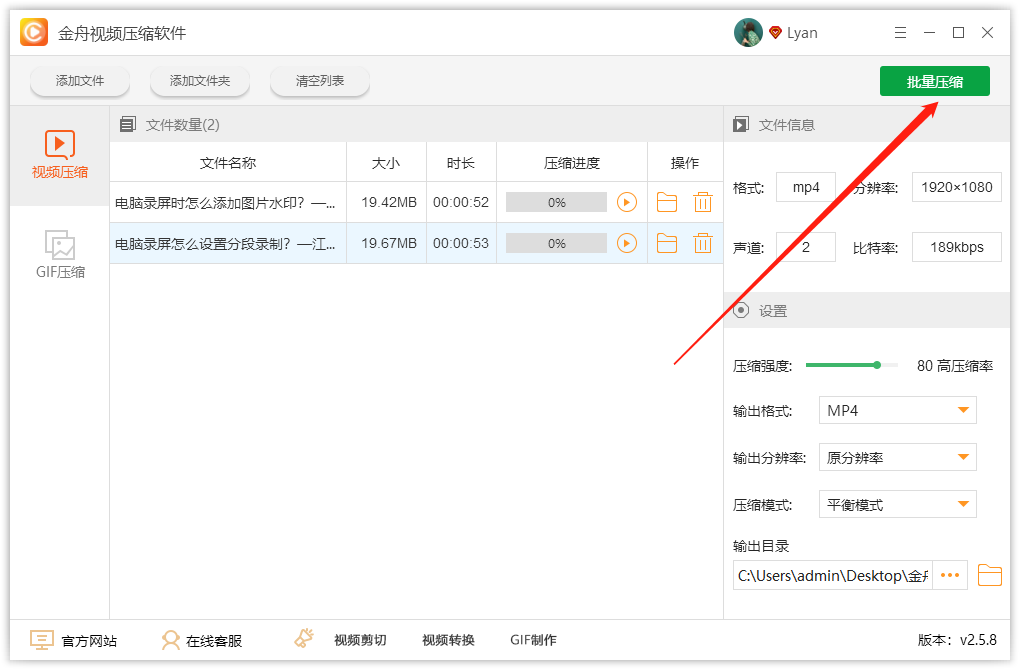Click the three-dots browse output directory button

[950, 575]
